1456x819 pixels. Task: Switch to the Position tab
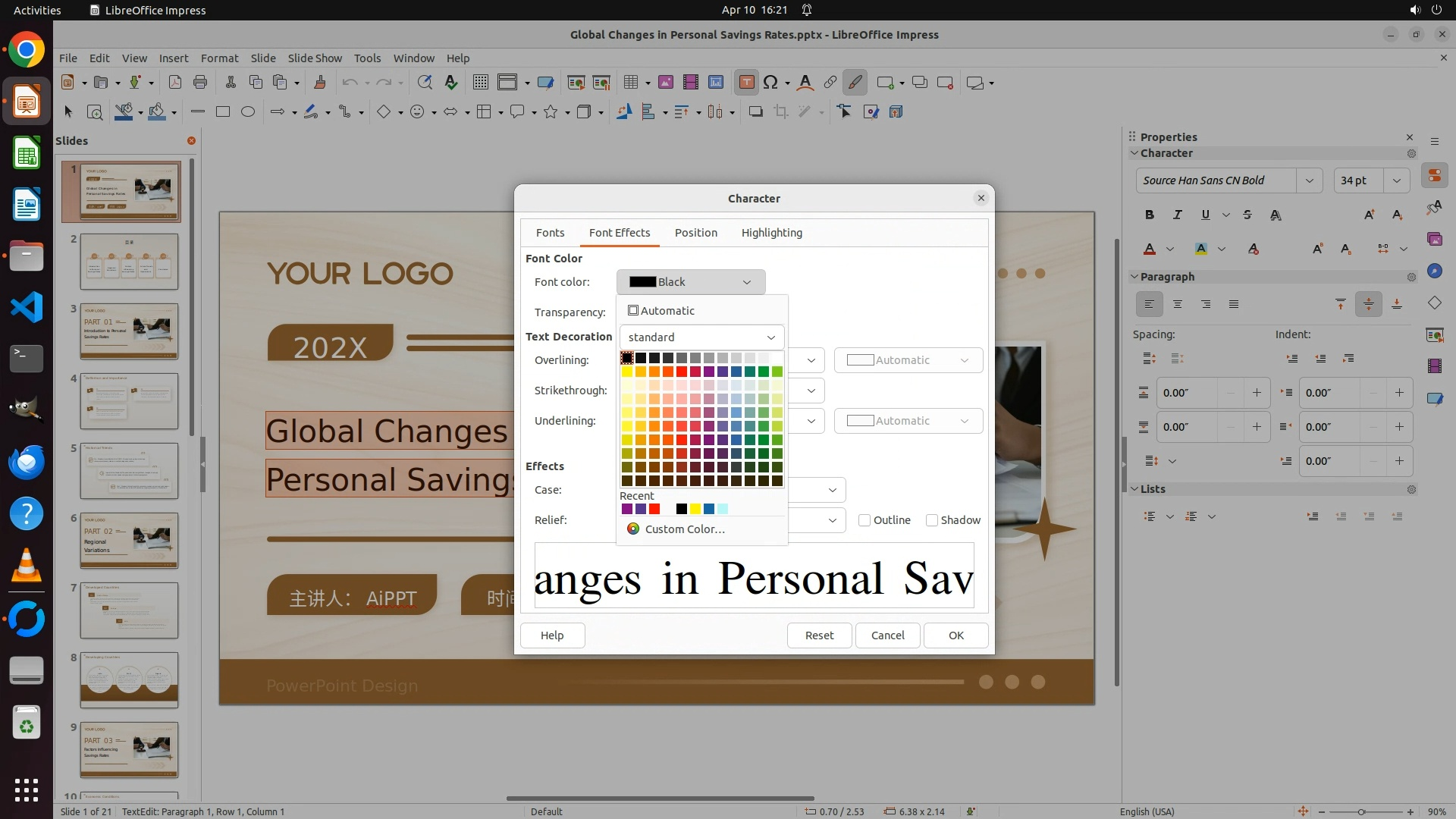coord(695,233)
